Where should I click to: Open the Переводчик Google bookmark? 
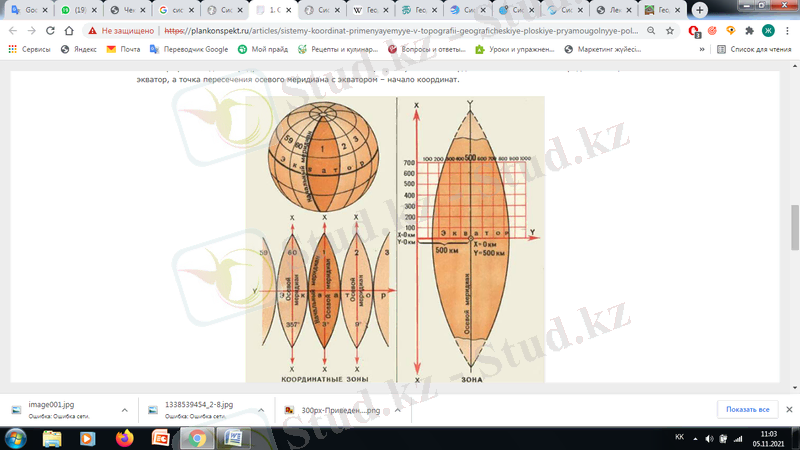[x=189, y=48]
